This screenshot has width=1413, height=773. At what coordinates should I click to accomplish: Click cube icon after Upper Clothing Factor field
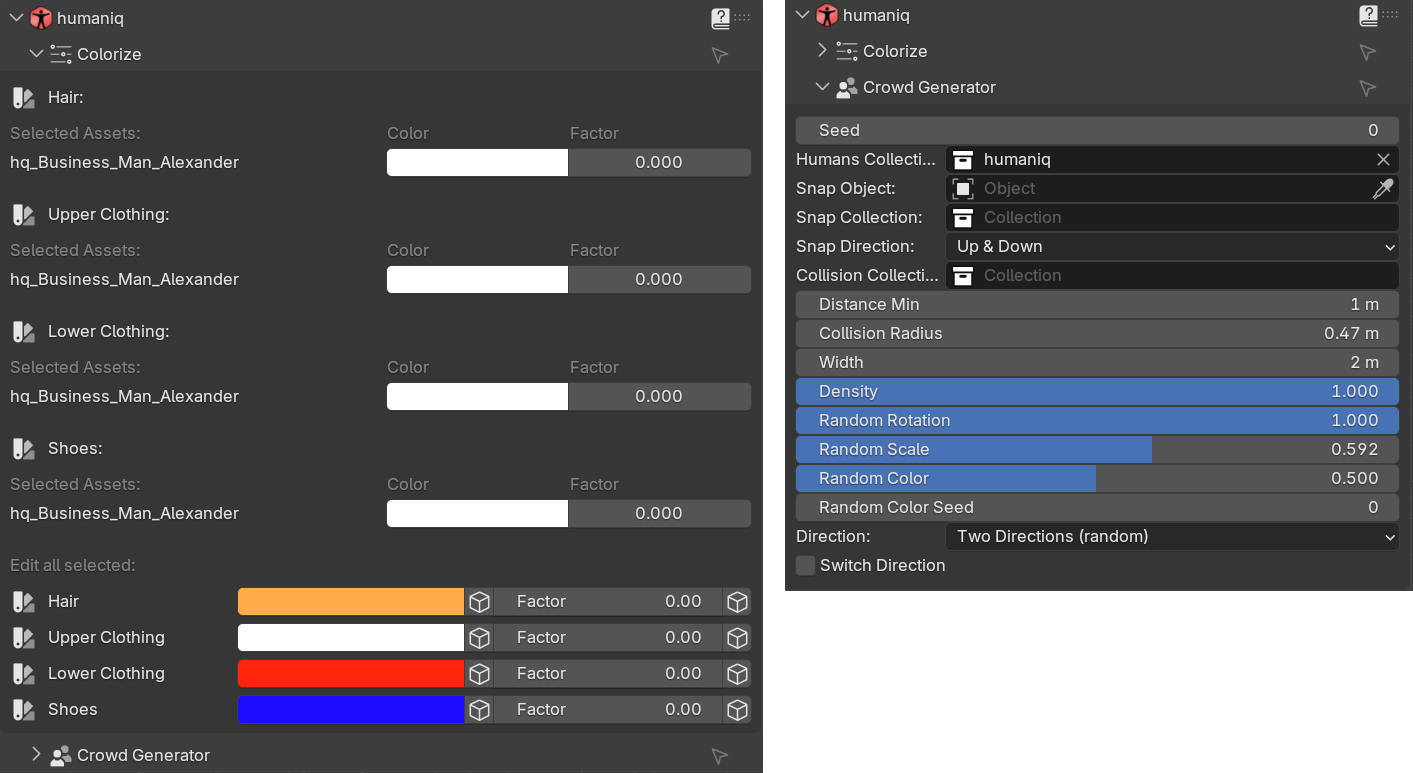[x=737, y=637]
